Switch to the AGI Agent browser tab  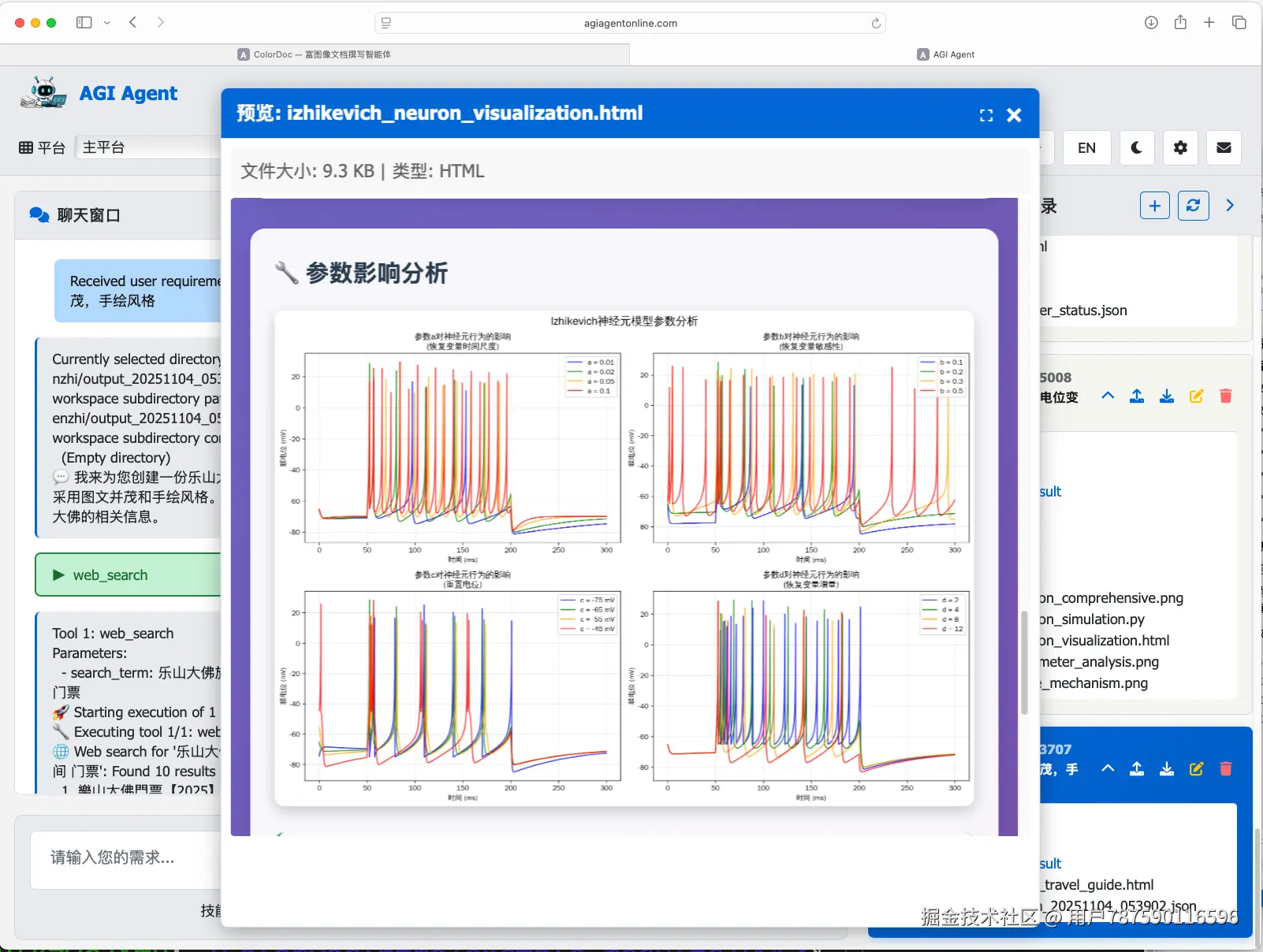tap(946, 54)
